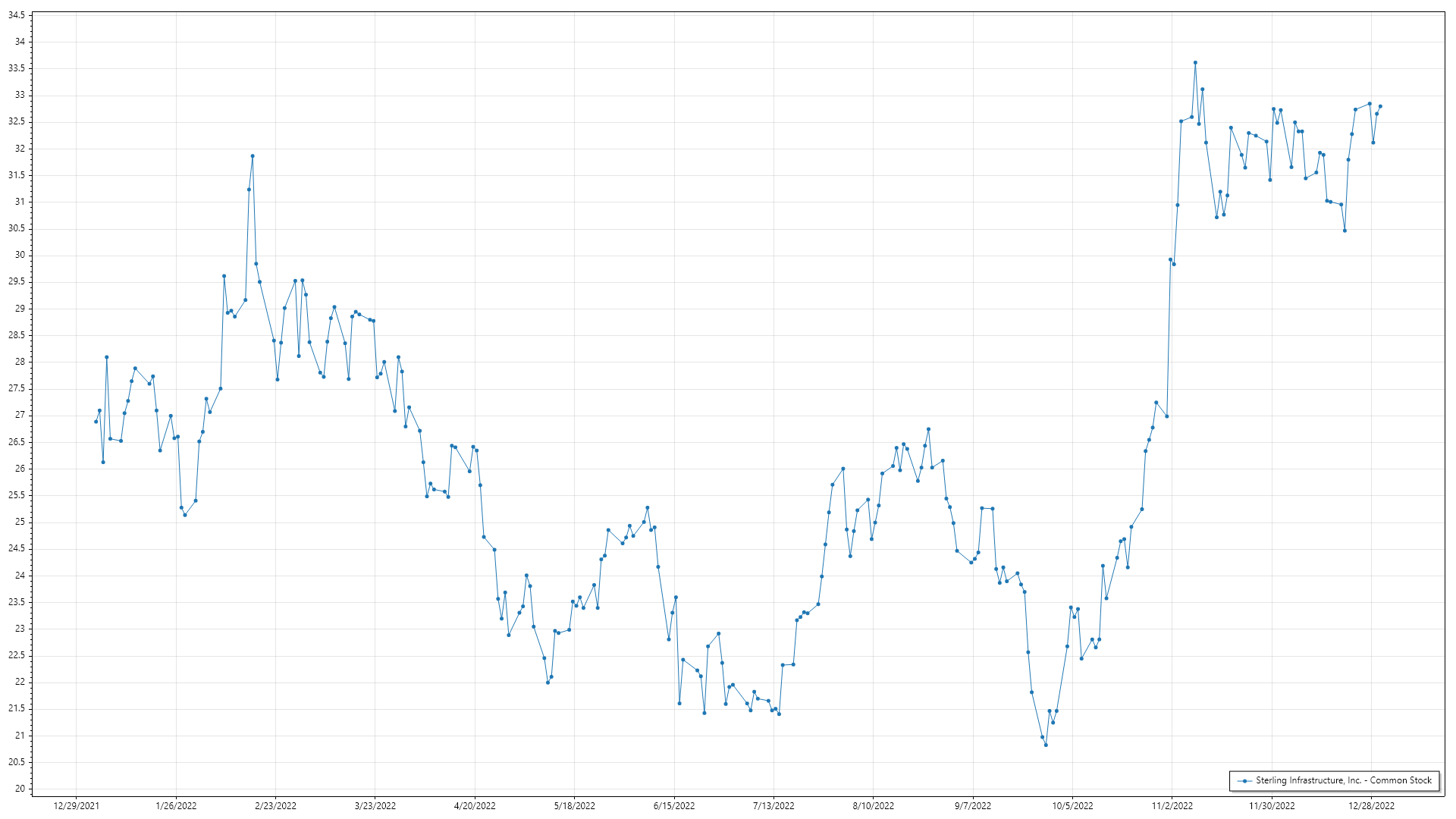
Task: Click the 10/5/2022 date axis label
Action: [1072, 805]
